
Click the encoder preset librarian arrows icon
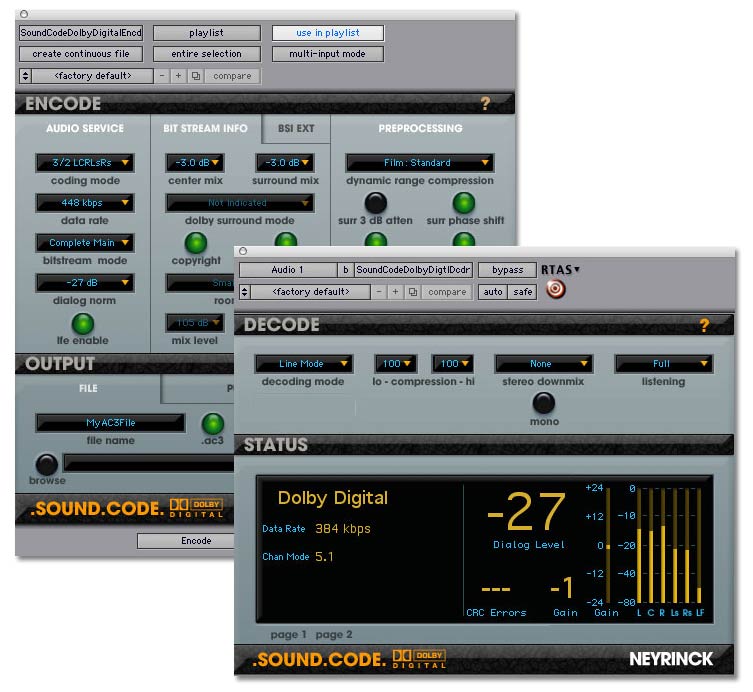(x=25, y=76)
